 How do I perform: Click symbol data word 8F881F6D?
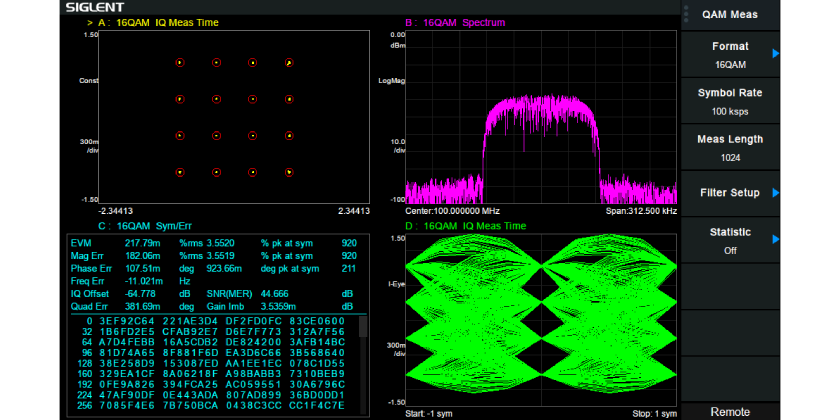coord(190,352)
